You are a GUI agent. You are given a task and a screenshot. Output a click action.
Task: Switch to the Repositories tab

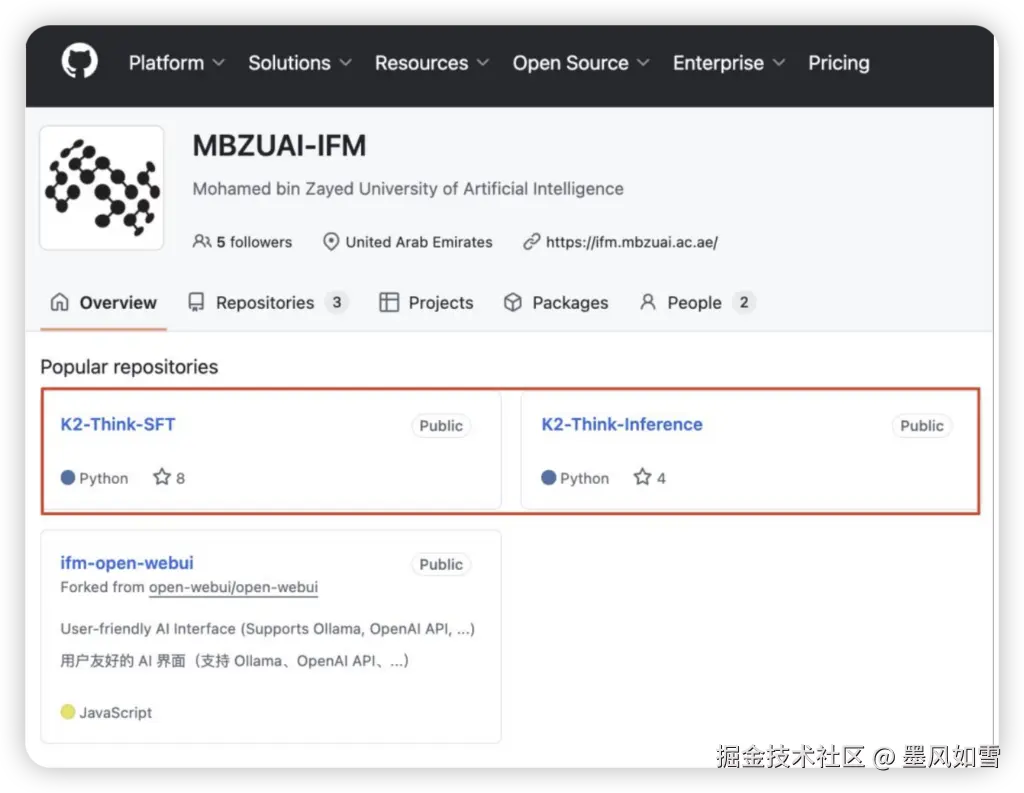pyautogui.click(x=268, y=302)
